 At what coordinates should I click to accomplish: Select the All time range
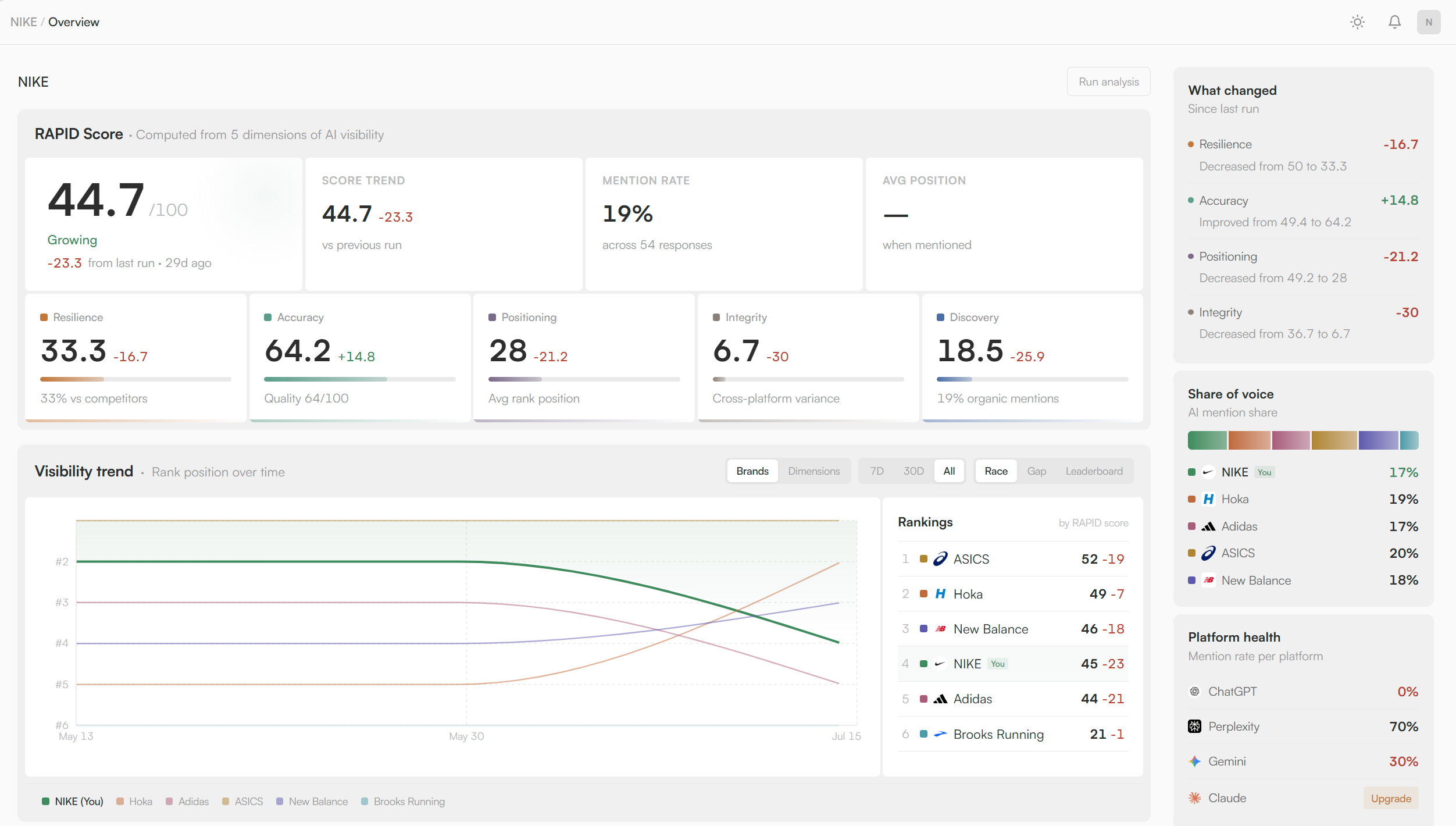coord(949,471)
